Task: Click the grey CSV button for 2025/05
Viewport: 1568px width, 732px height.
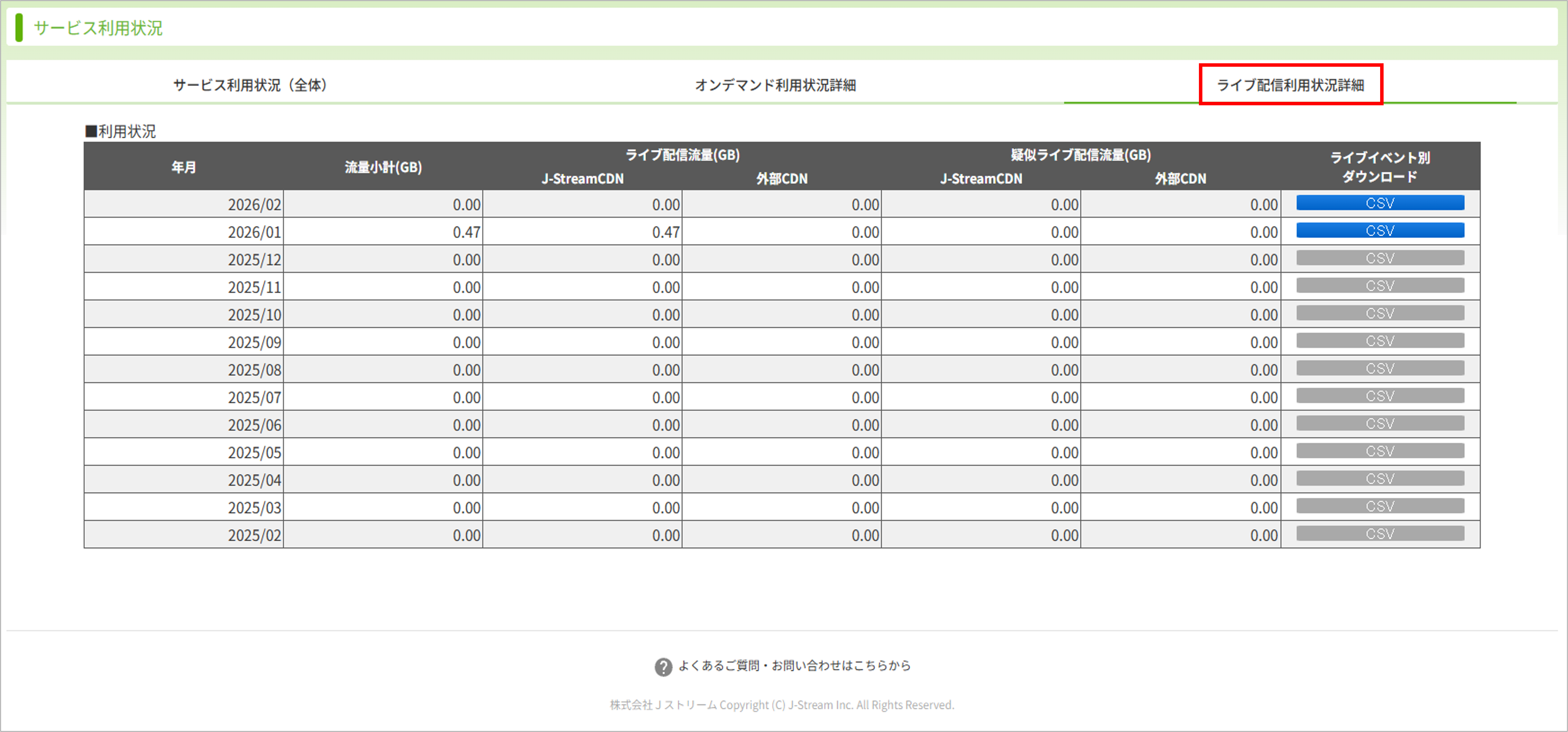Action: [1380, 451]
